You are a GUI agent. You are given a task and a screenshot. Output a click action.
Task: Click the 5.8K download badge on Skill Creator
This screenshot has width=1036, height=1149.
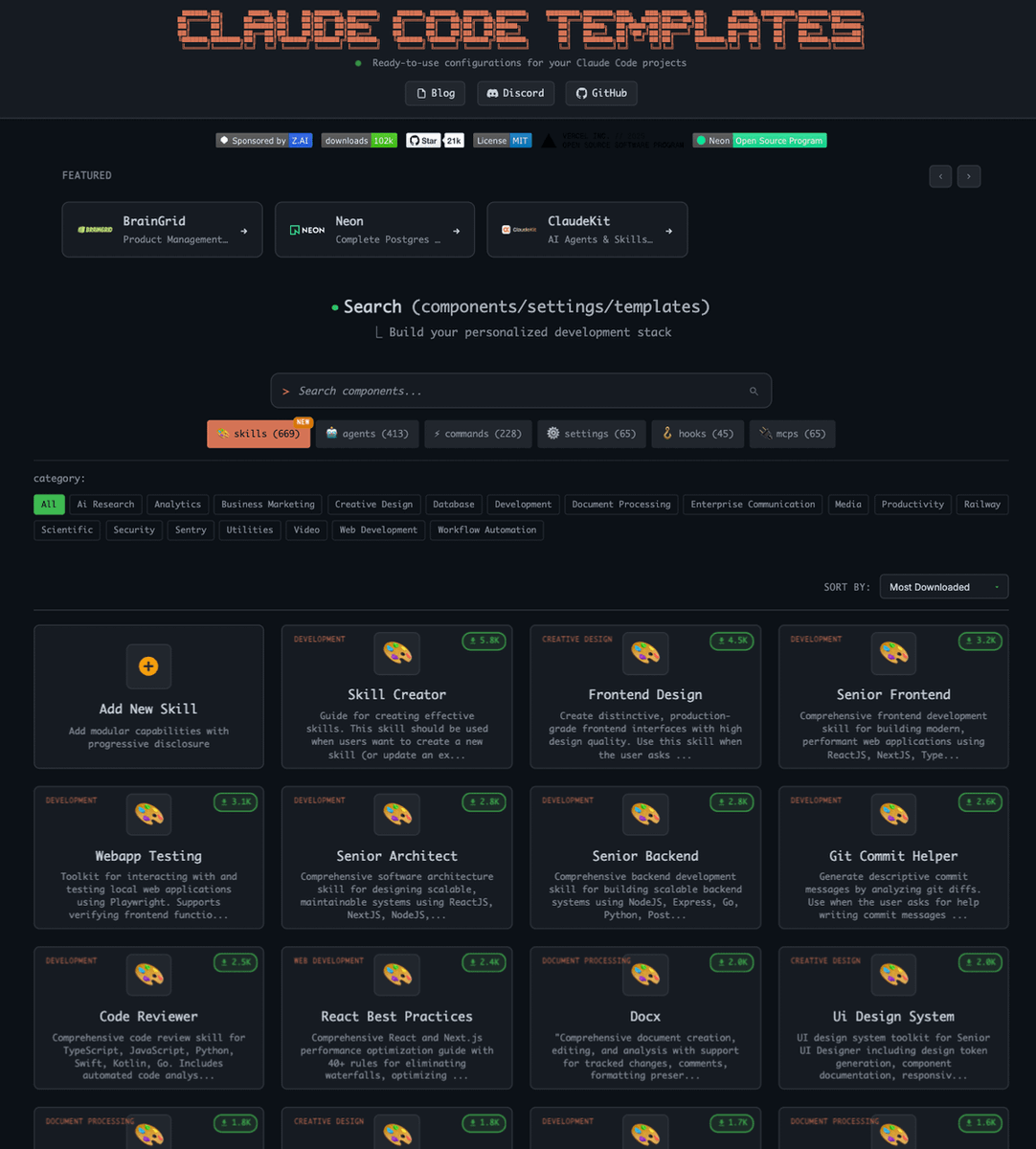point(484,641)
